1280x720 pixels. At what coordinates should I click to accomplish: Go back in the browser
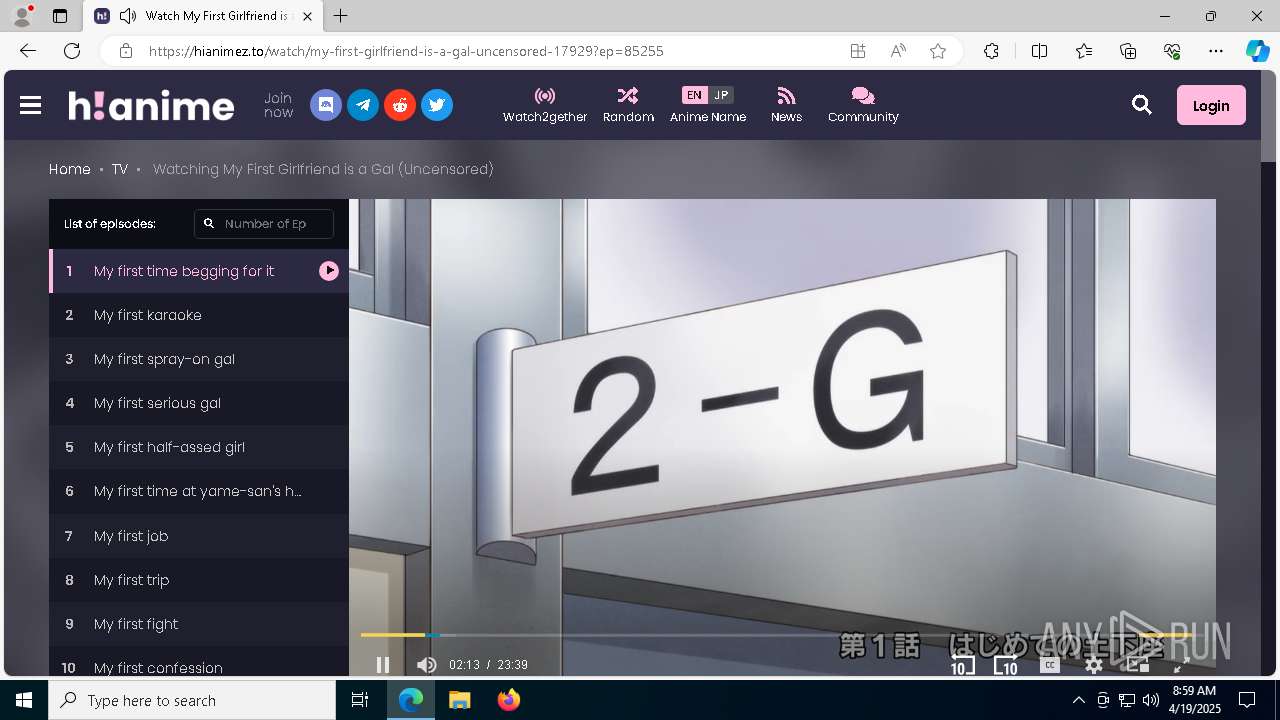click(x=28, y=51)
